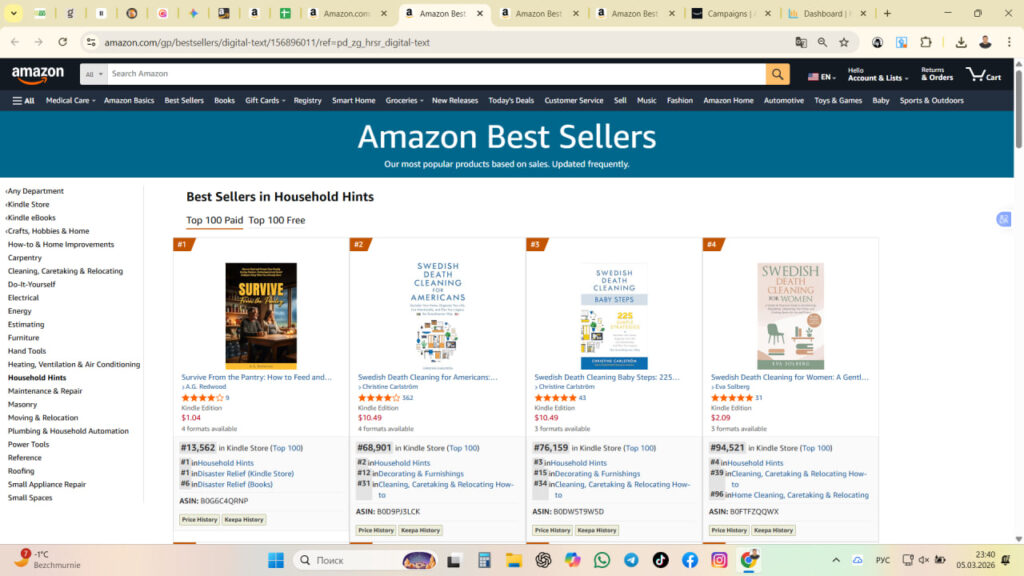Open the Medical Care menu
This screenshot has width=1024, height=576.
[71, 101]
